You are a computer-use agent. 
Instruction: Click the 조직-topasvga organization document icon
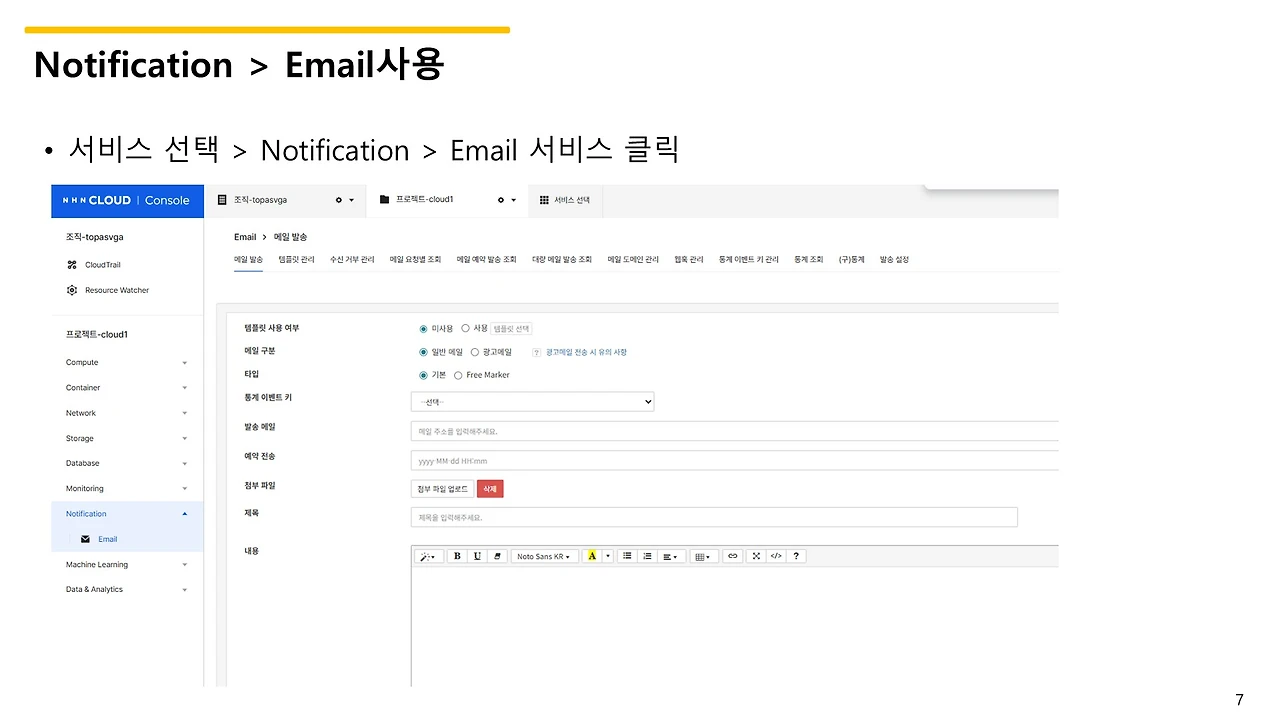(223, 200)
